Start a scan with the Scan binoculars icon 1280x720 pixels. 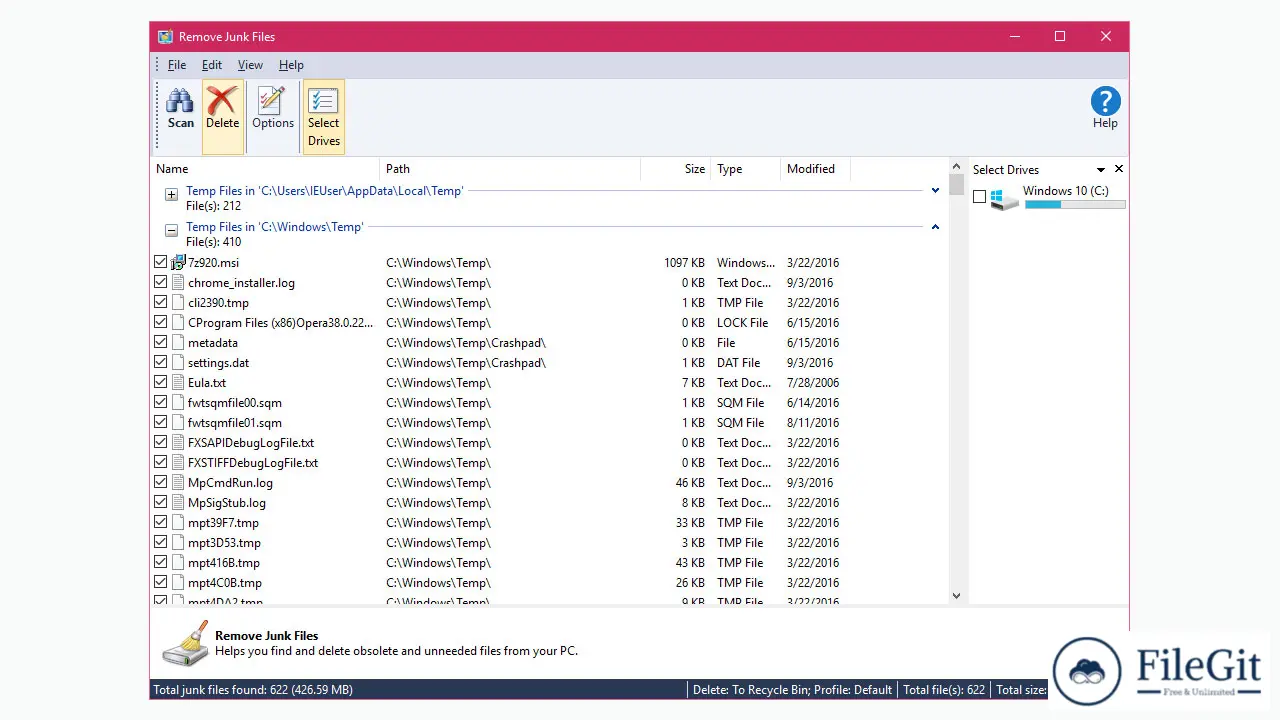(180, 101)
